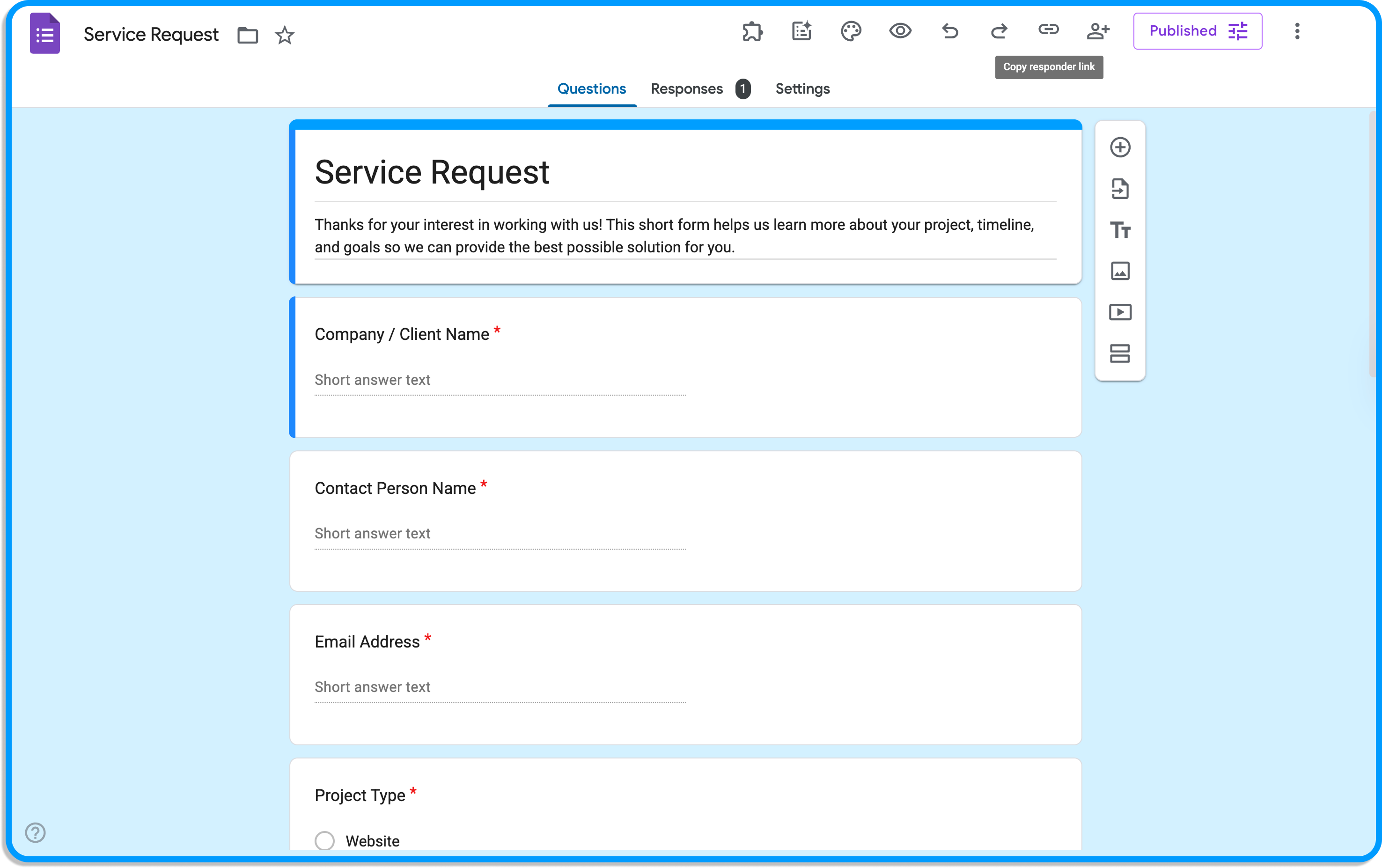Select the Website radio option
This screenshot has width=1382, height=868.
[325, 840]
